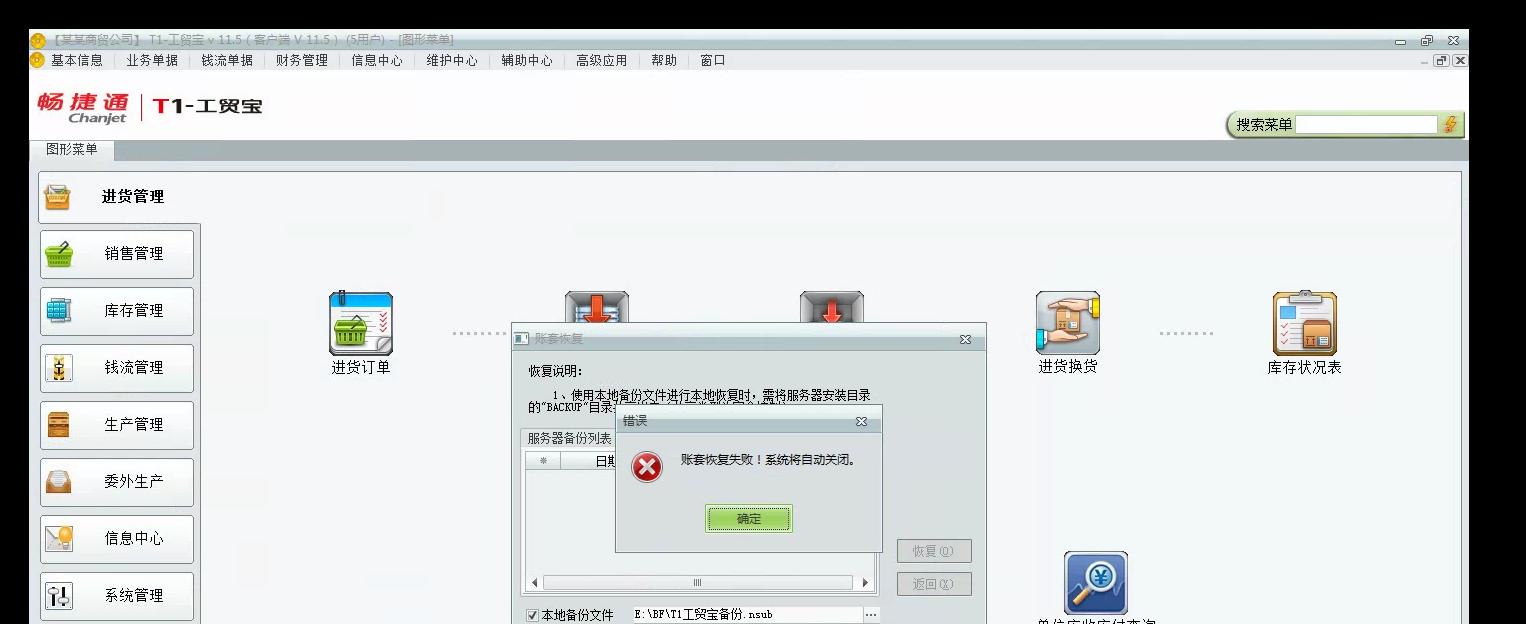Open the 库存状况表 (inventory status) icon
Image resolution: width=1526 pixels, height=624 pixels.
[1305, 323]
